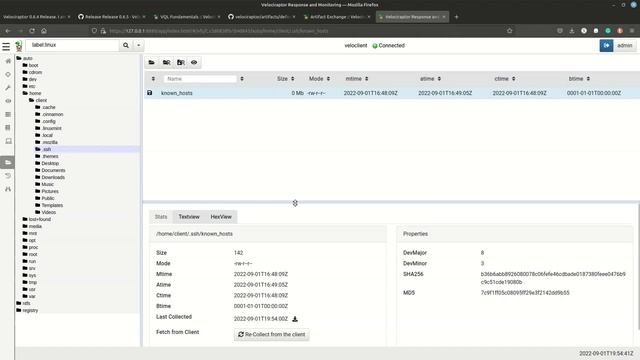Bookmark this page with star icon
The height and width of the screenshot is (360, 640).
pos(509,31)
